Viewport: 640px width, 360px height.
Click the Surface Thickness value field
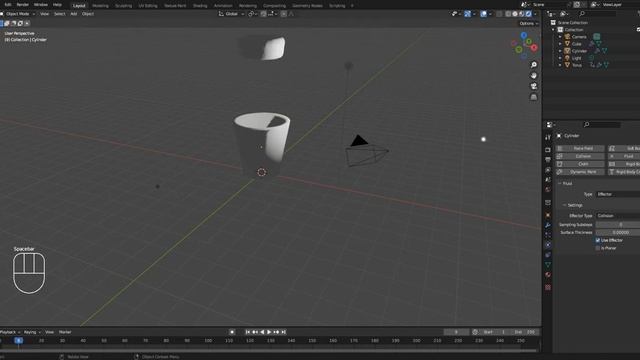click(x=618, y=232)
